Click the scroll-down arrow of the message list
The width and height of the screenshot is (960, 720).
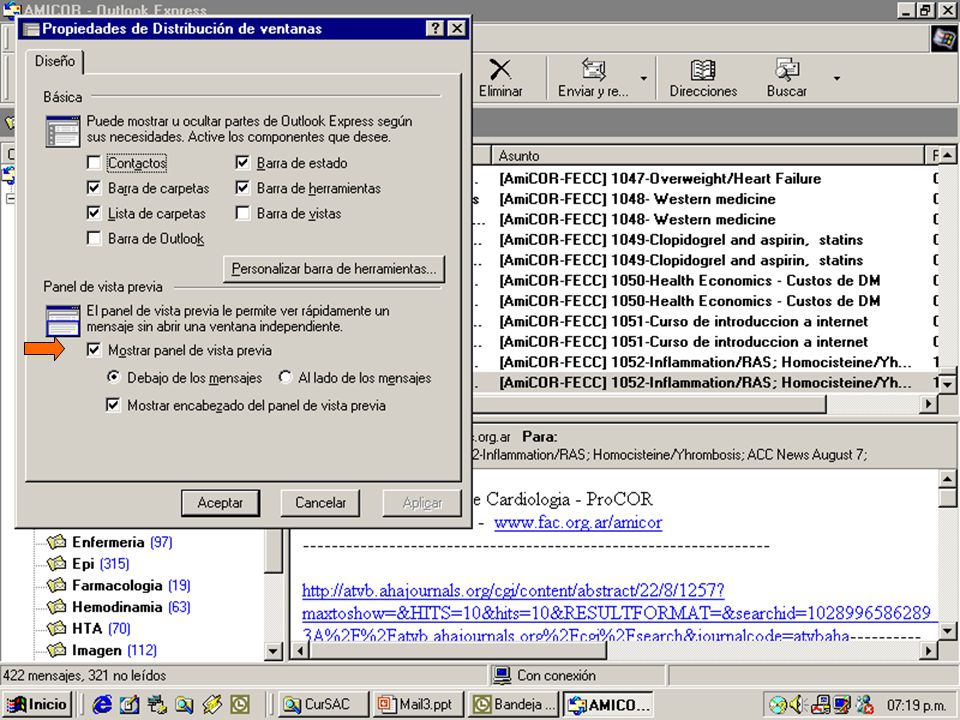(947, 384)
